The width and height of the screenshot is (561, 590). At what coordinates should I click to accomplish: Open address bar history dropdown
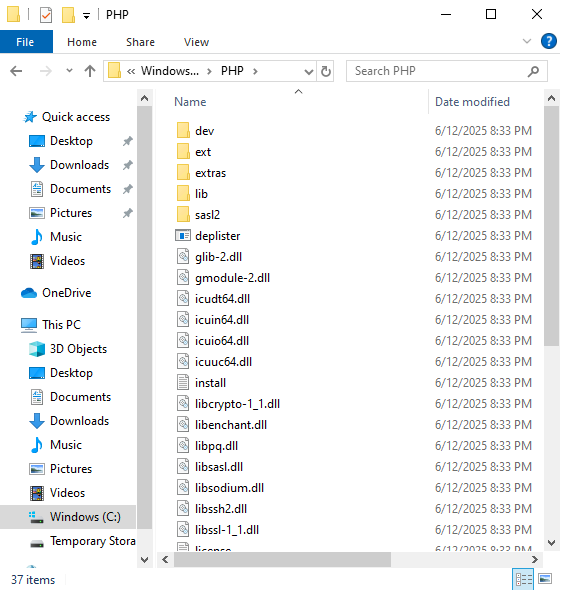tap(309, 71)
